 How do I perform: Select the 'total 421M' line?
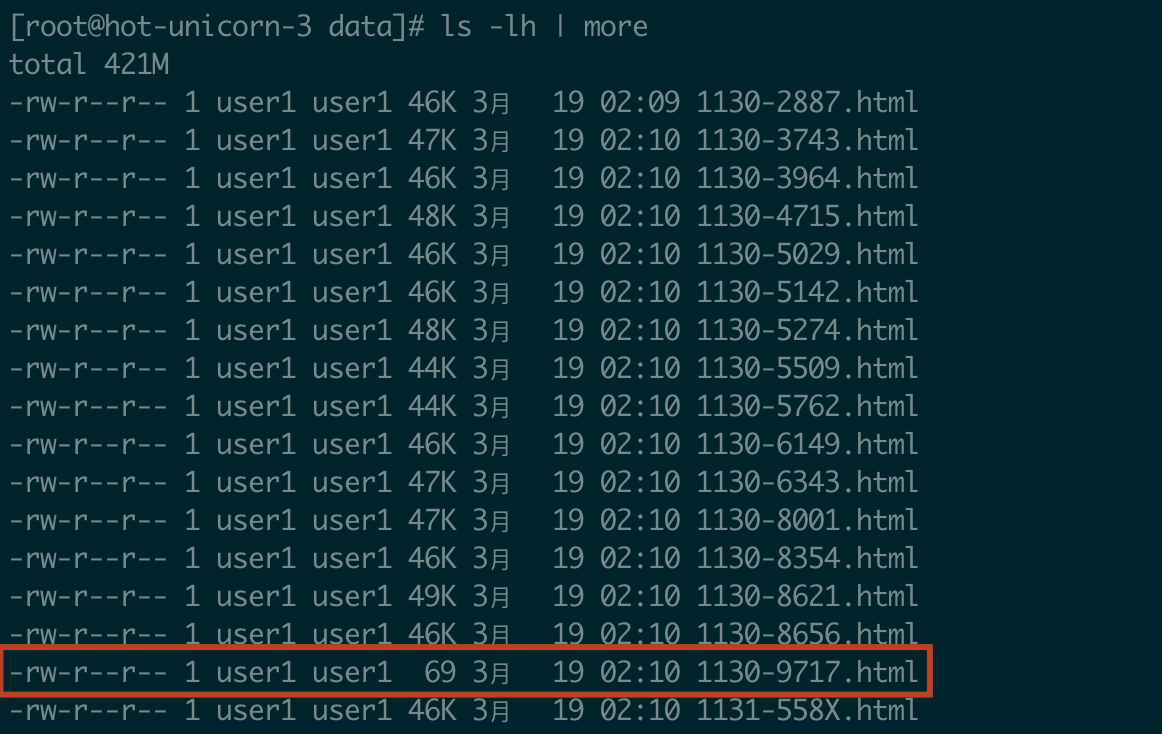click(x=89, y=65)
